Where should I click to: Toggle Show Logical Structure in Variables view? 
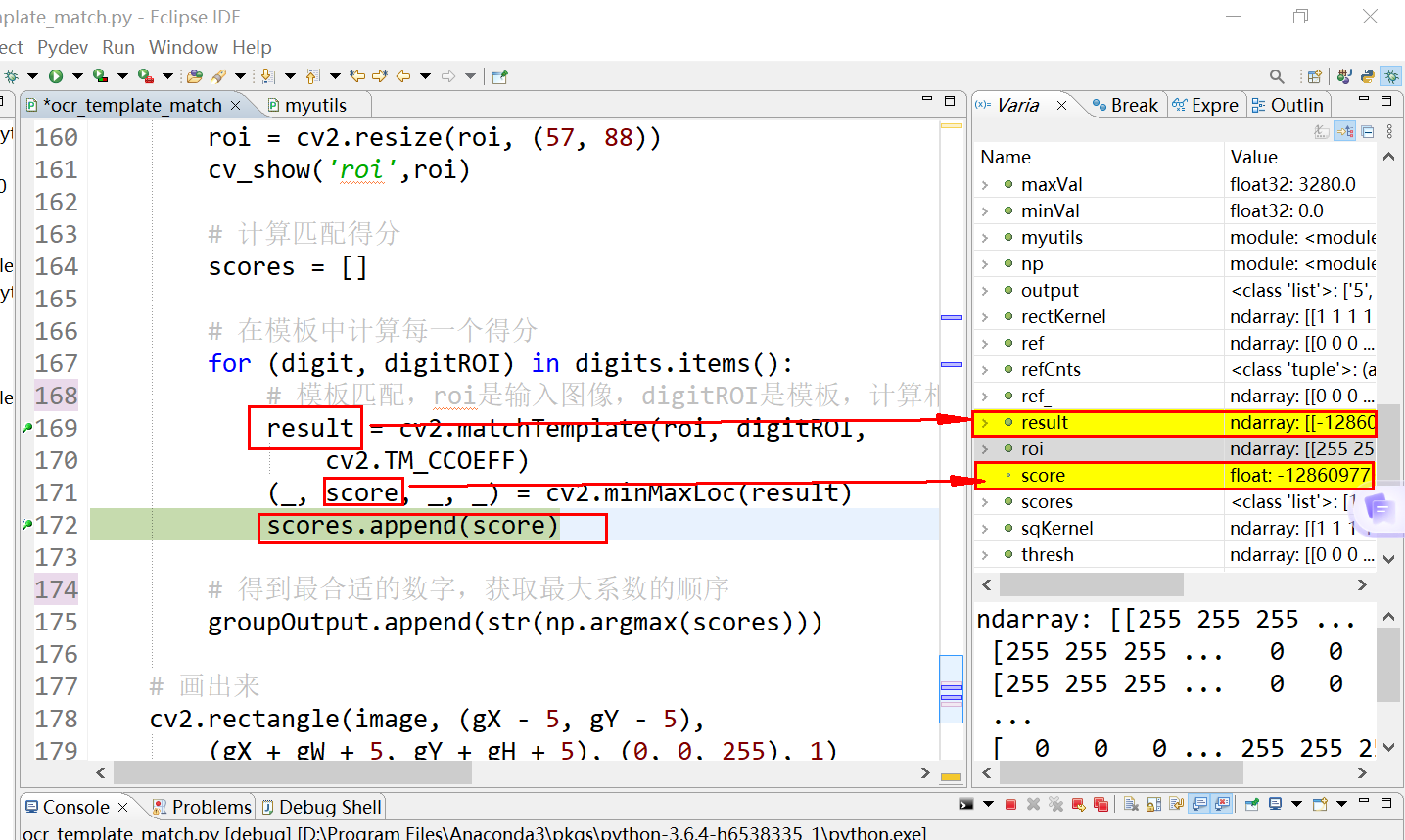[x=1344, y=131]
